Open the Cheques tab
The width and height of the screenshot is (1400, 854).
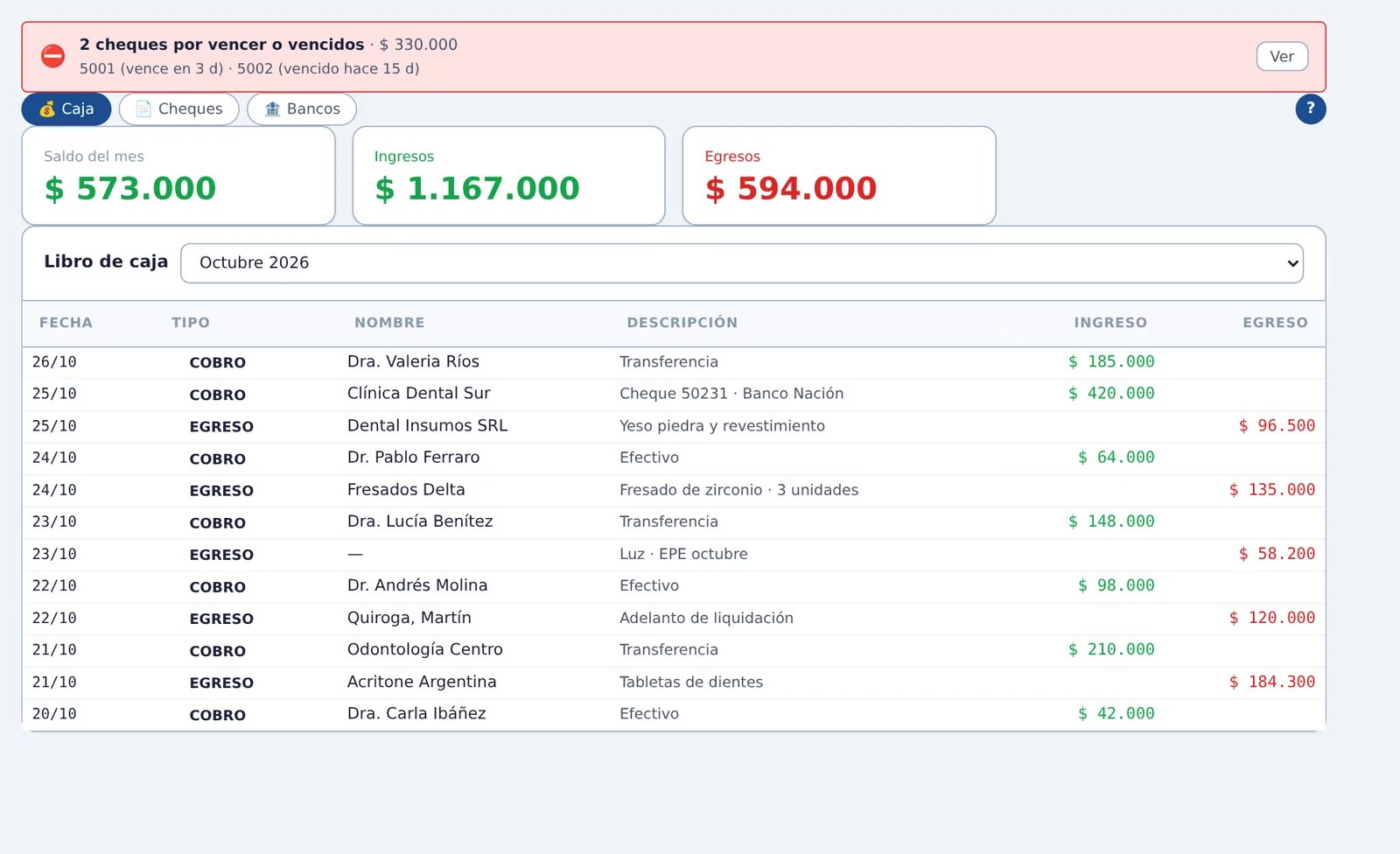178,109
